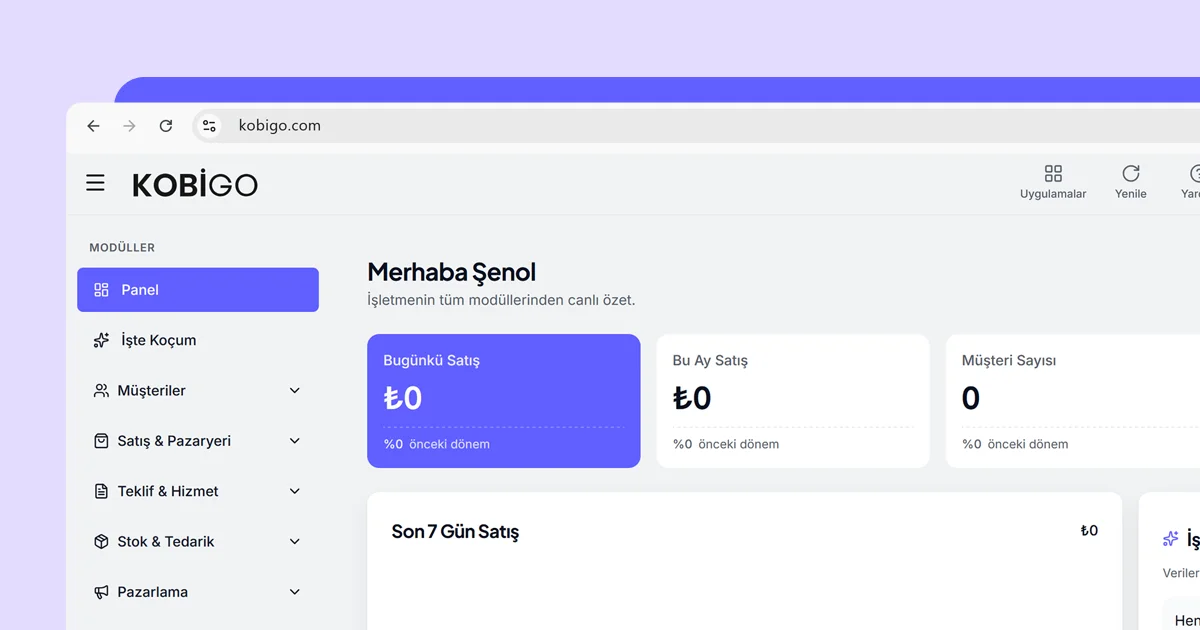Screen dimensions: 1200x630
Task: Click the Pazarlama megaphone icon
Action: [x=101, y=592]
